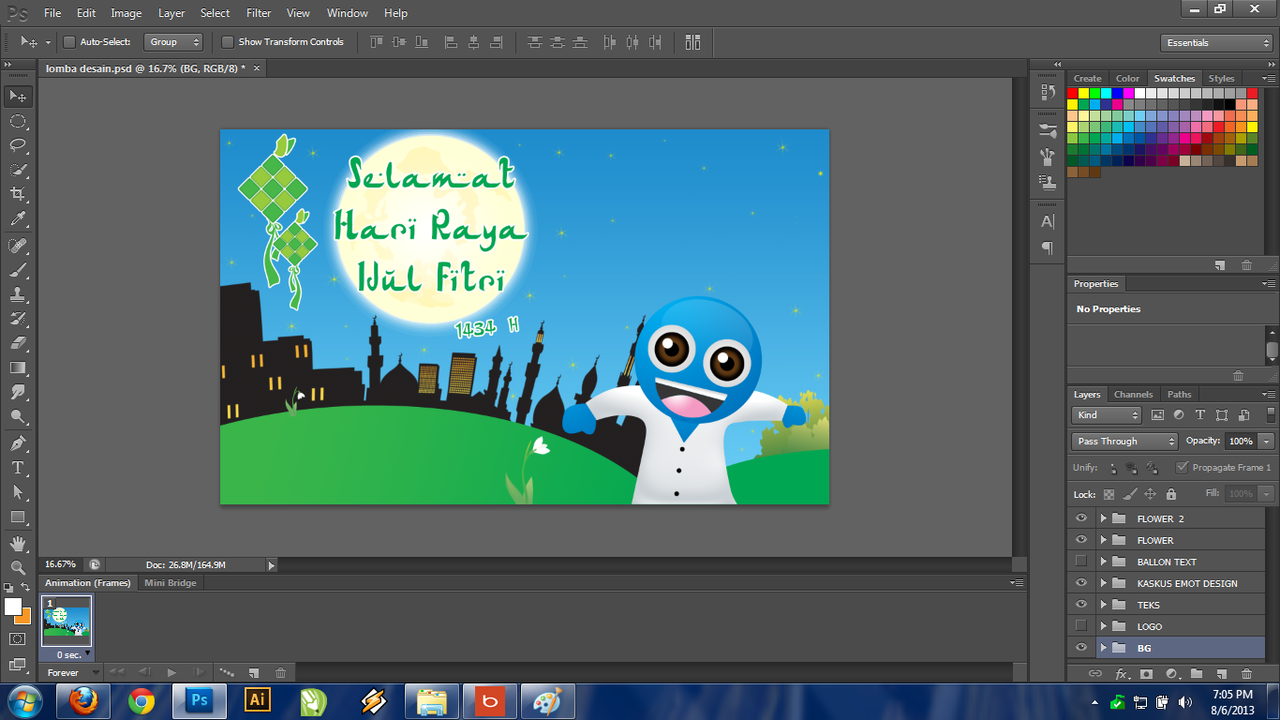
Task: Enable the Auto-Select checkbox
Action: point(69,42)
